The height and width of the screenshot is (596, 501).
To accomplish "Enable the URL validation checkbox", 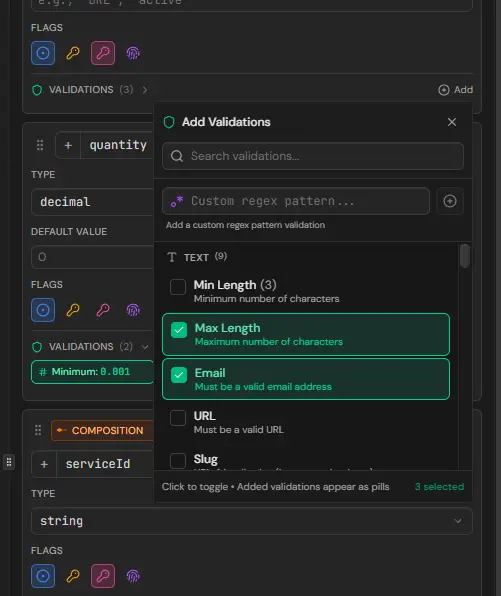I will (178, 418).
